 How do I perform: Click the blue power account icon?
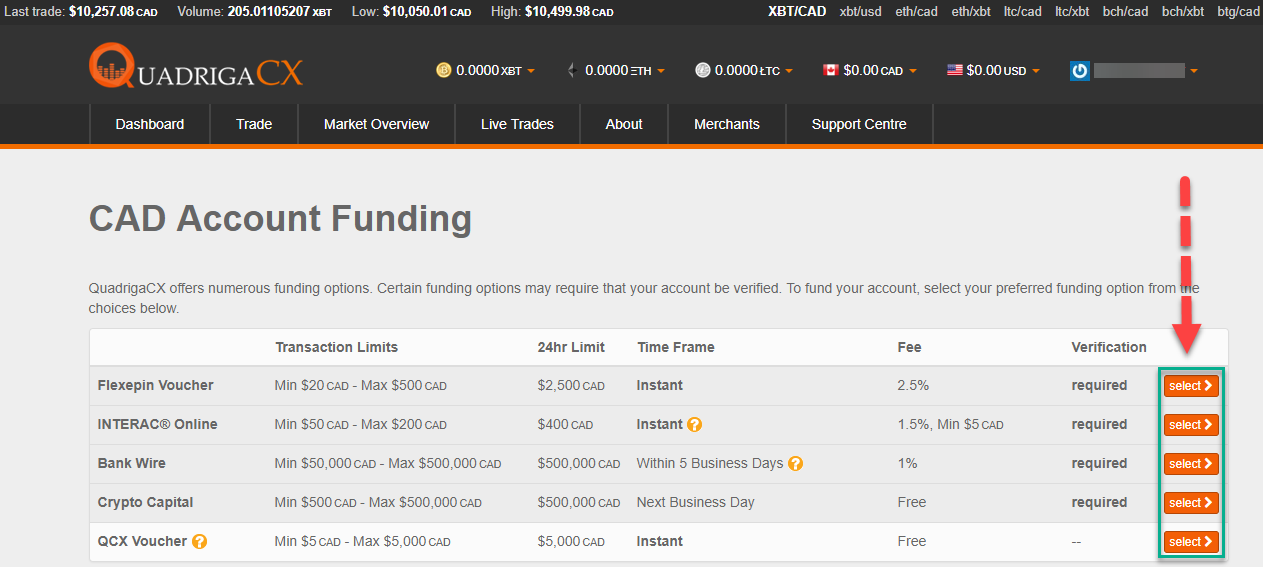point(1079,71)
